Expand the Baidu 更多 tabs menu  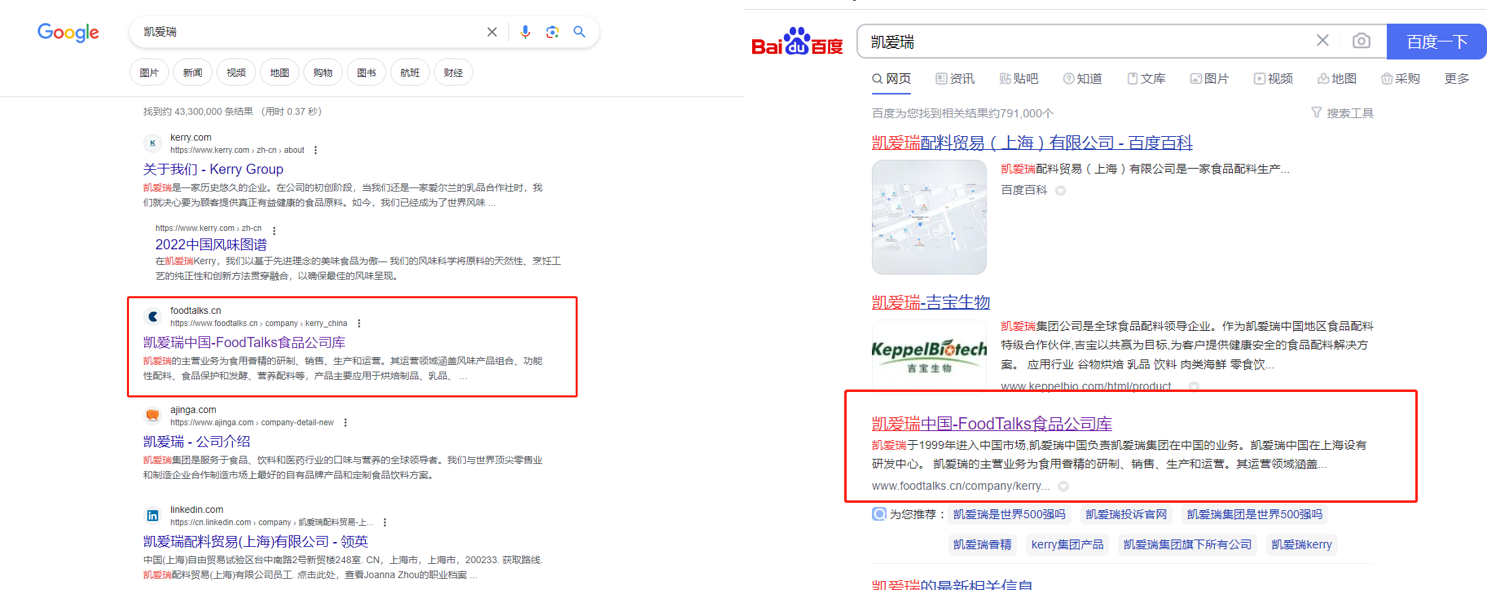tap(1457, 79)
